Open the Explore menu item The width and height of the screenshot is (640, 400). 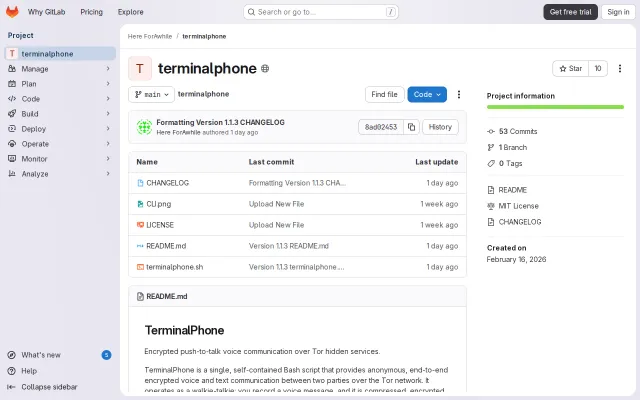pos(131,12)
